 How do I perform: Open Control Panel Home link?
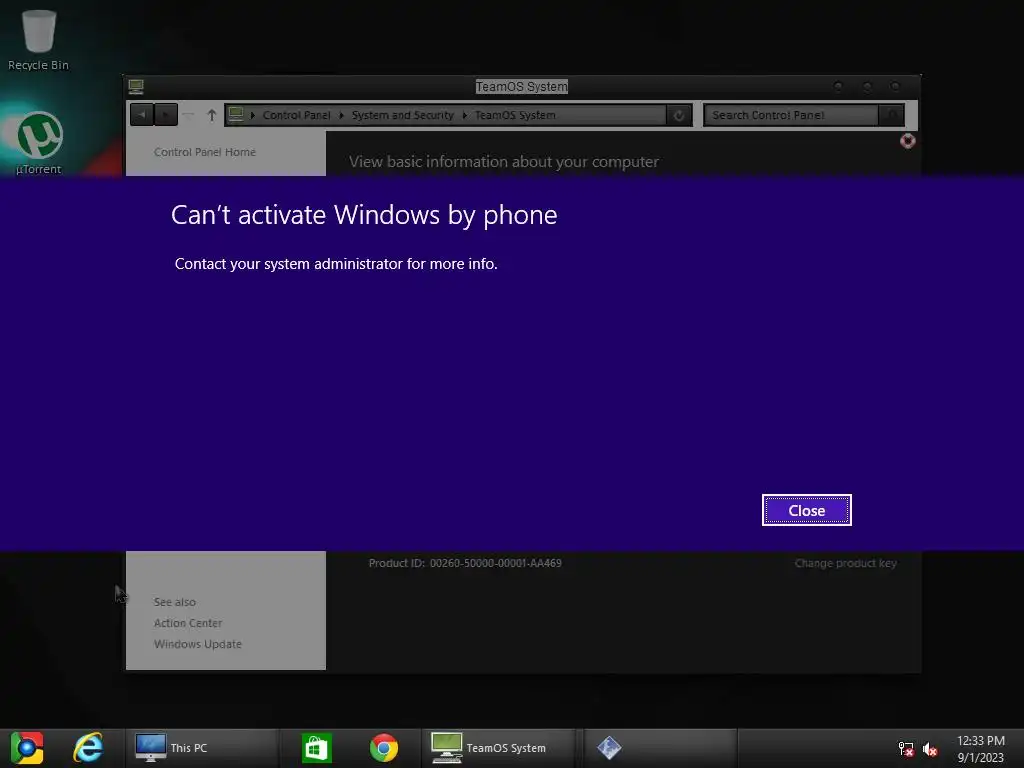coord(204,152)
